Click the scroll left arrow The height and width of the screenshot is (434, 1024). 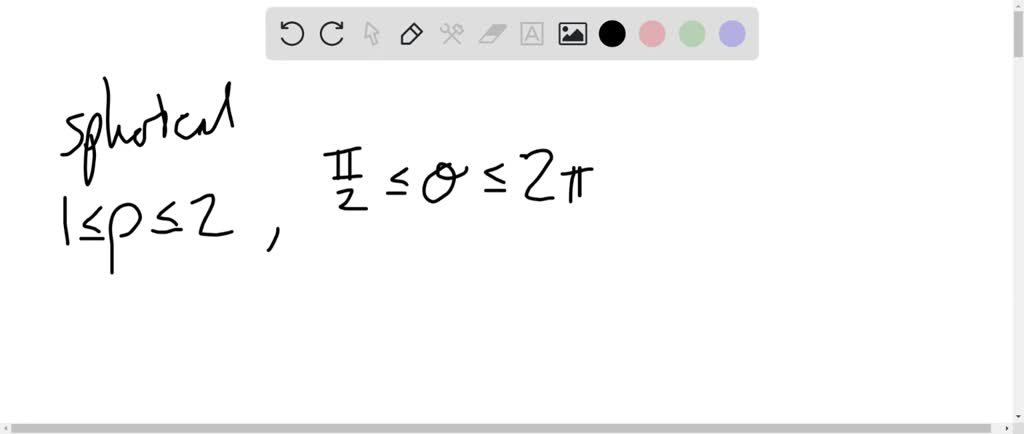coord(5,428)
